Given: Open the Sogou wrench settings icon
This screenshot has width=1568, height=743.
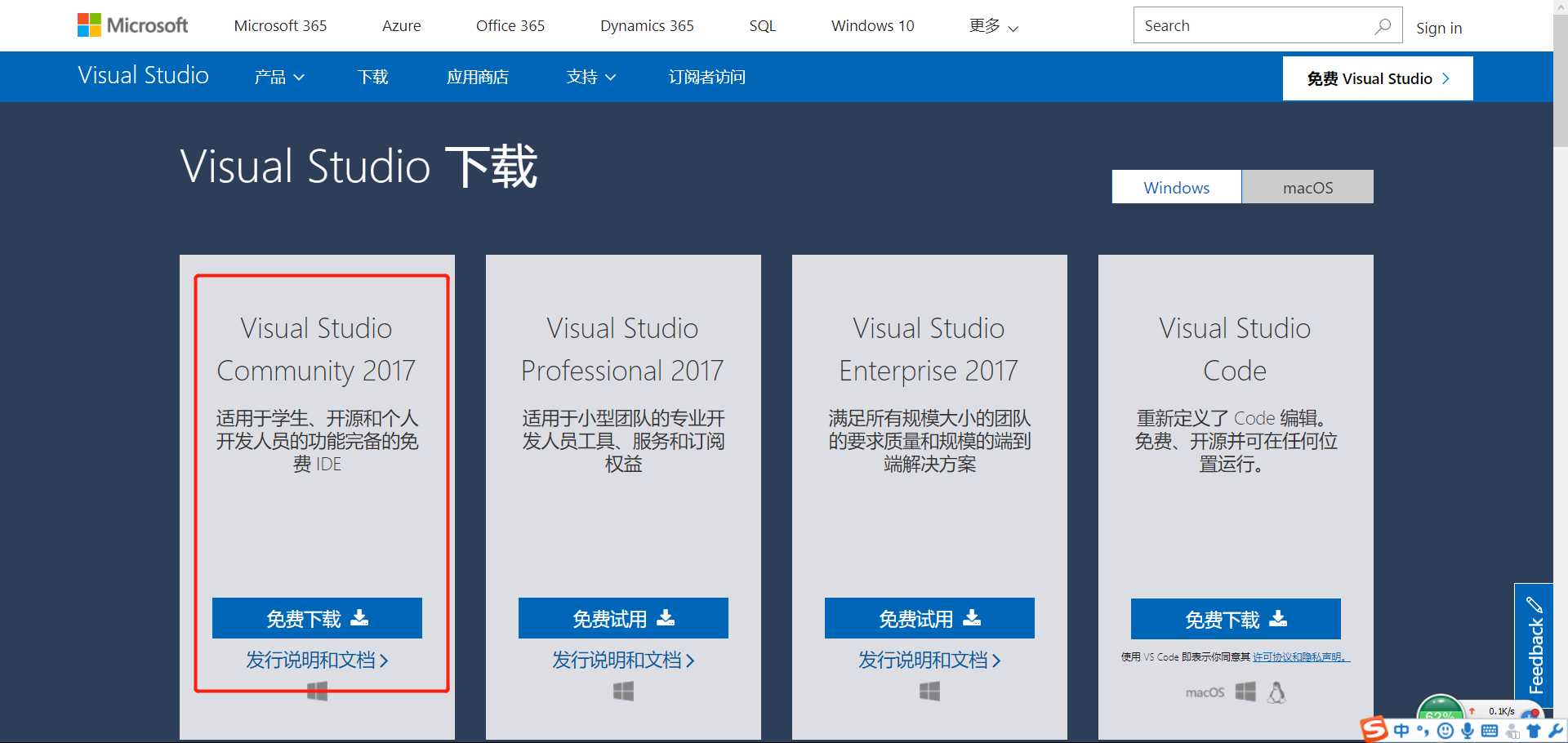Looking at the screenshot, I should (1556, 731).
